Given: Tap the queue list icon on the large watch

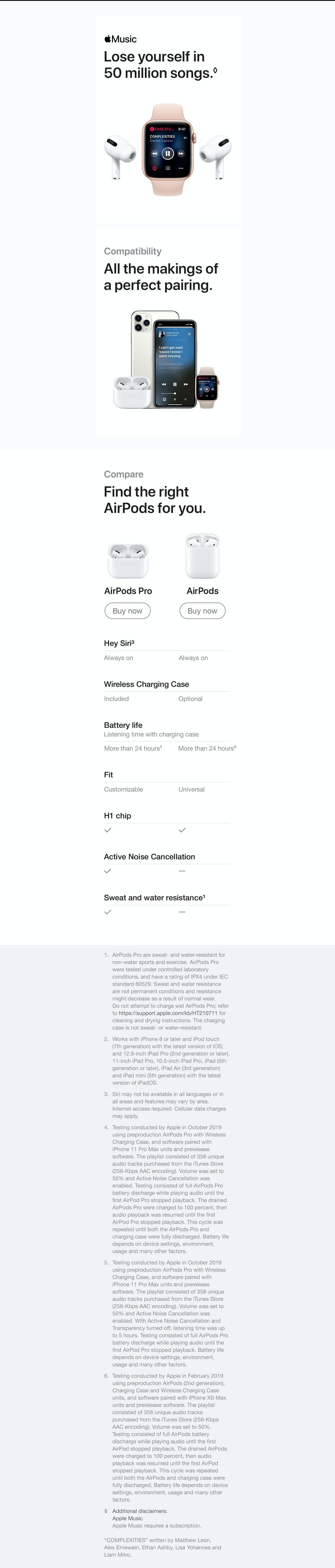Looking at the screenshot, I should coord(168,168).
